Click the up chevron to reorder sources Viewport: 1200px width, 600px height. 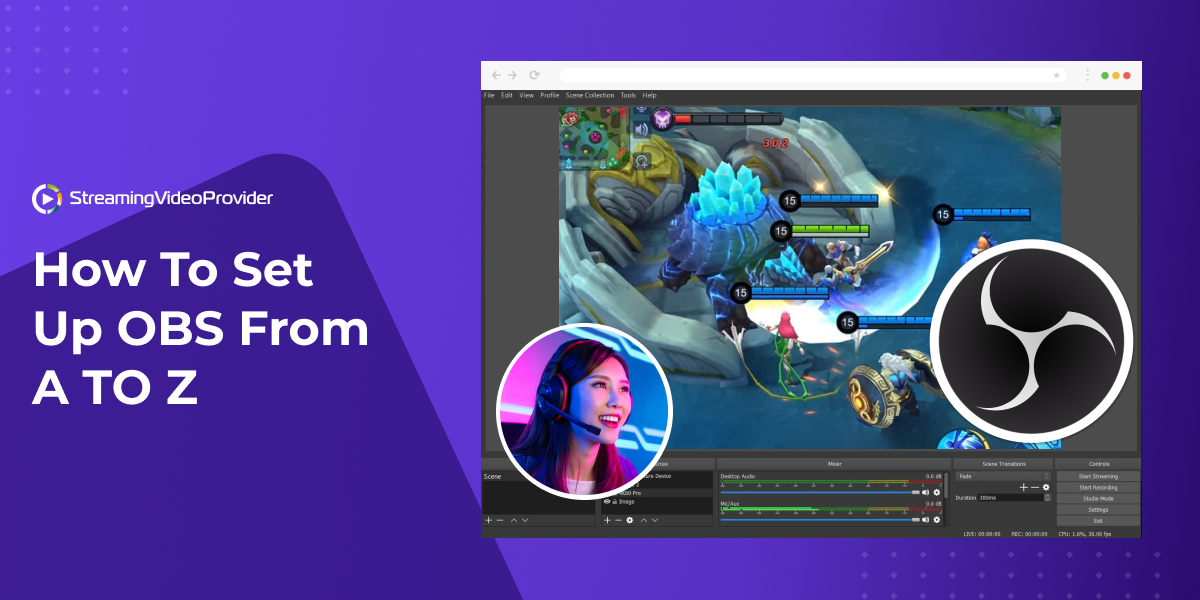point(644,520)
